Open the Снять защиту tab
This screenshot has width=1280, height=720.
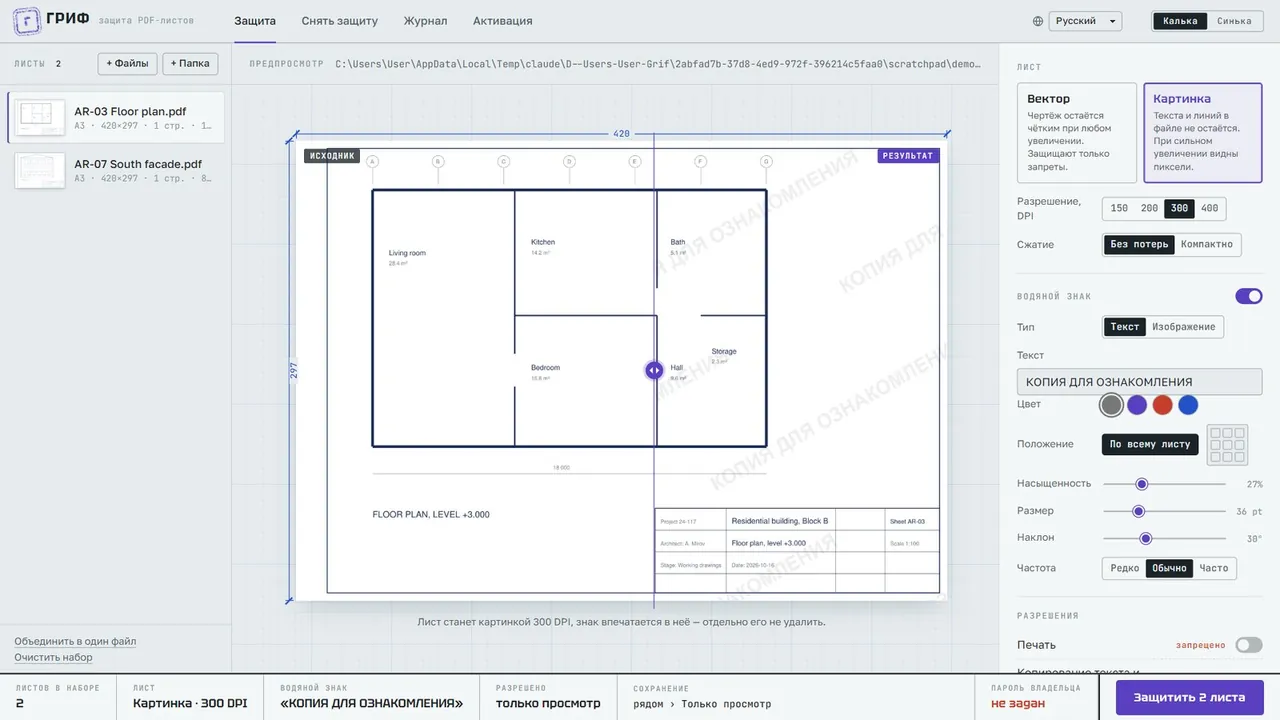340,21
